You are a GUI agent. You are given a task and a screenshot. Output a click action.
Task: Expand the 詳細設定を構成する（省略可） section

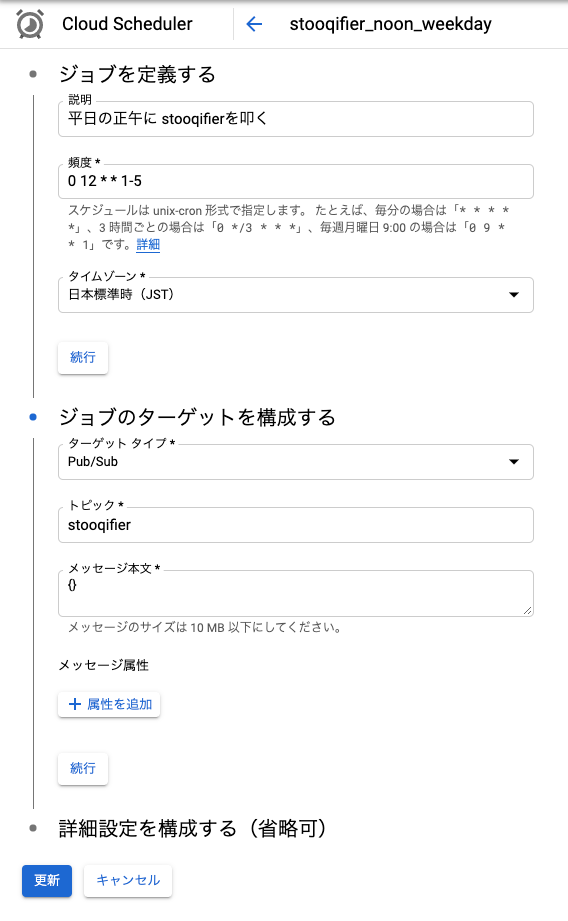[x=192, y=828]
